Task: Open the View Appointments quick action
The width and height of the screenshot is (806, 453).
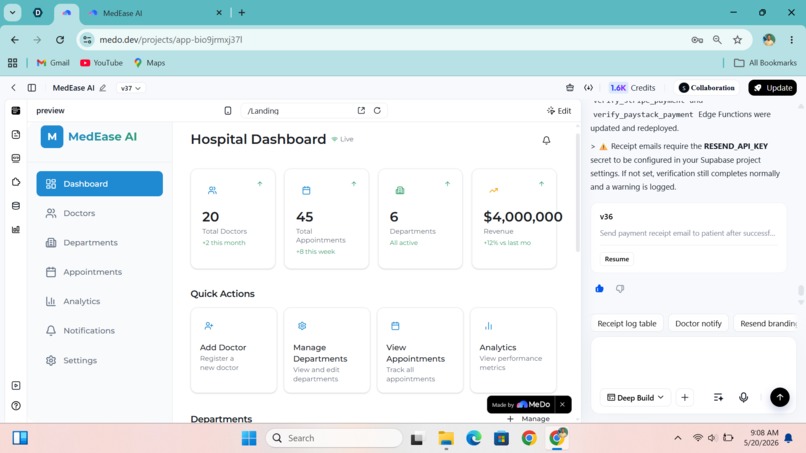Action: tap(419, 350)
